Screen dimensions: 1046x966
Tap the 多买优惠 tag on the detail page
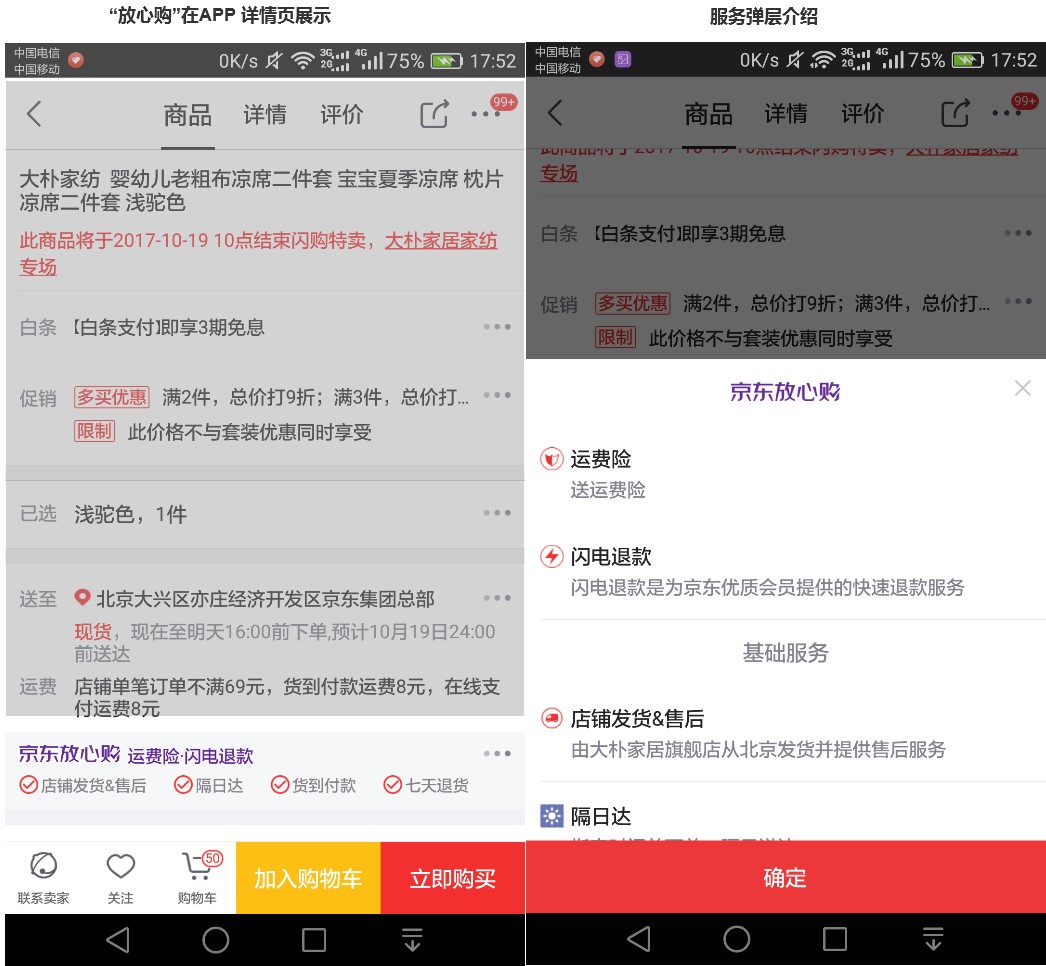pos(112,397)
